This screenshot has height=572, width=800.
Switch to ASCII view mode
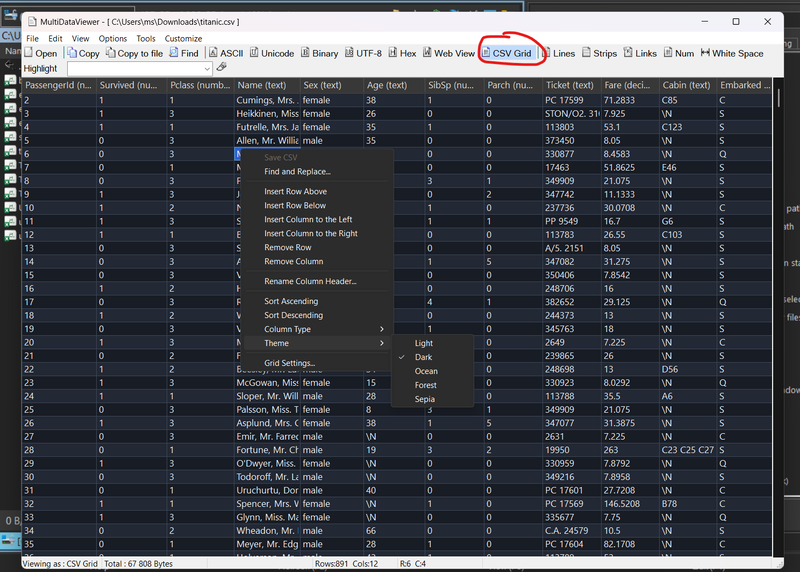pyautogui.click(x=226, y=53)
